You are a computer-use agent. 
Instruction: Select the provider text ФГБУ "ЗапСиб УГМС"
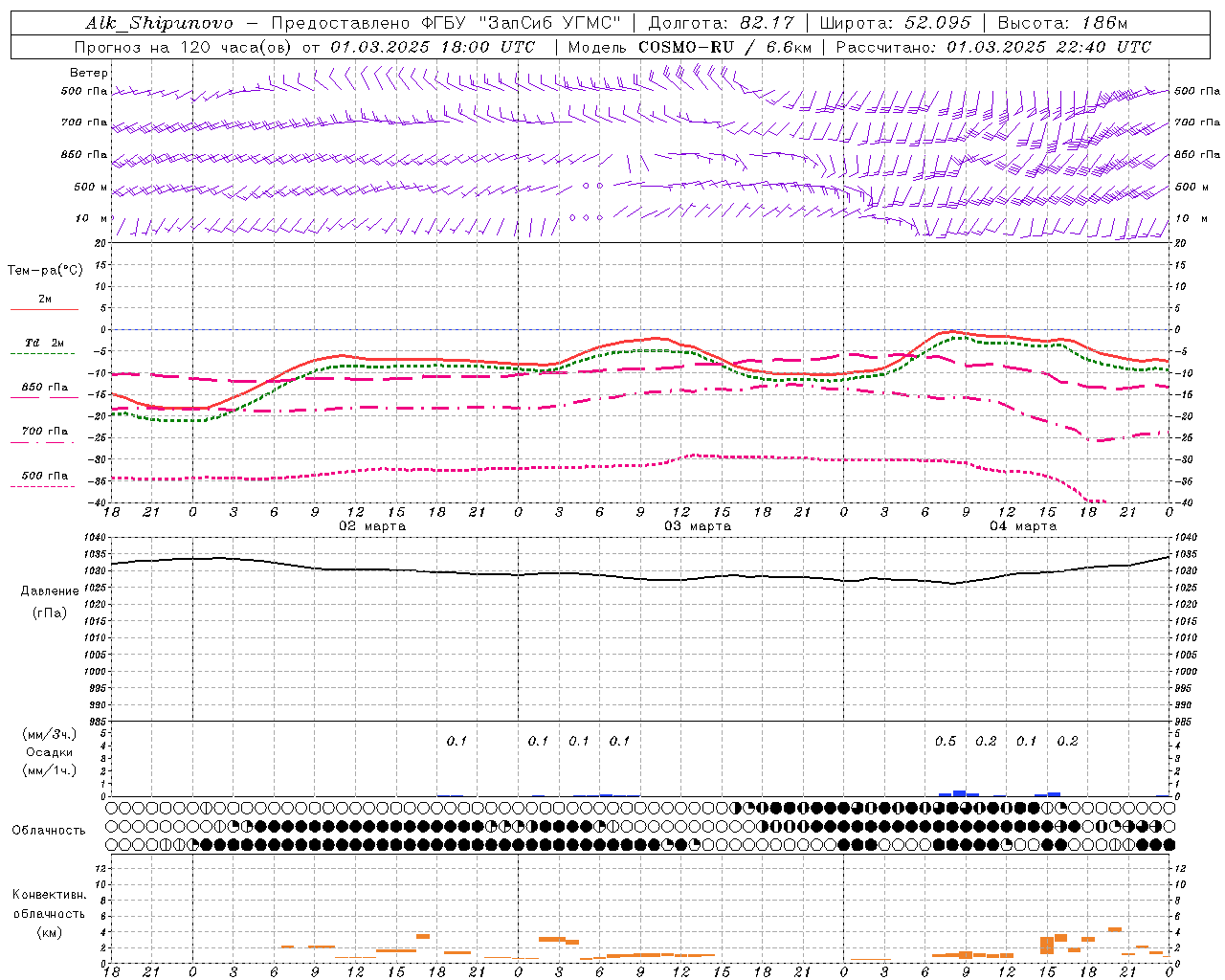pos(522,23)
